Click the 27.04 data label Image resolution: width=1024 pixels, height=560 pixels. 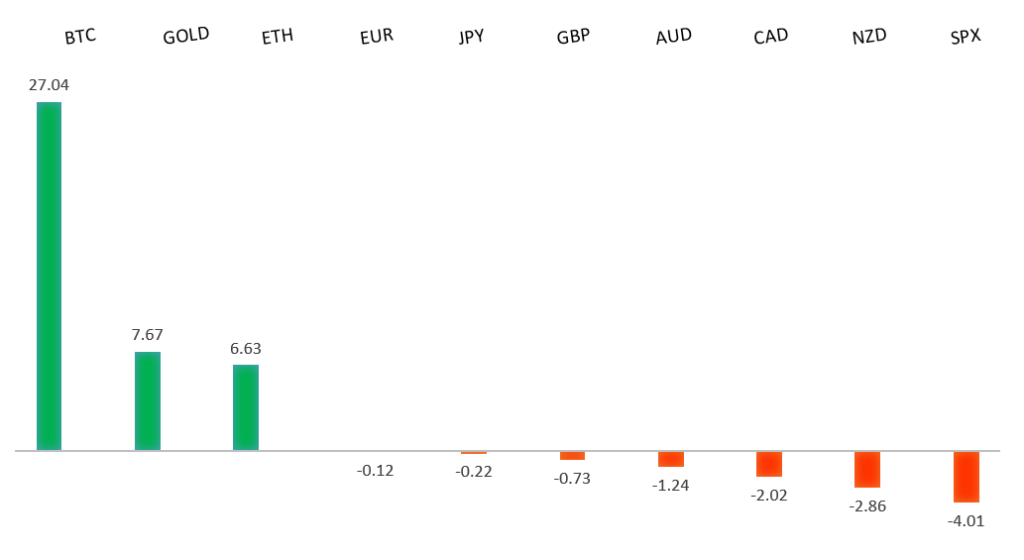pyautogui.click(x=49, y=85)
